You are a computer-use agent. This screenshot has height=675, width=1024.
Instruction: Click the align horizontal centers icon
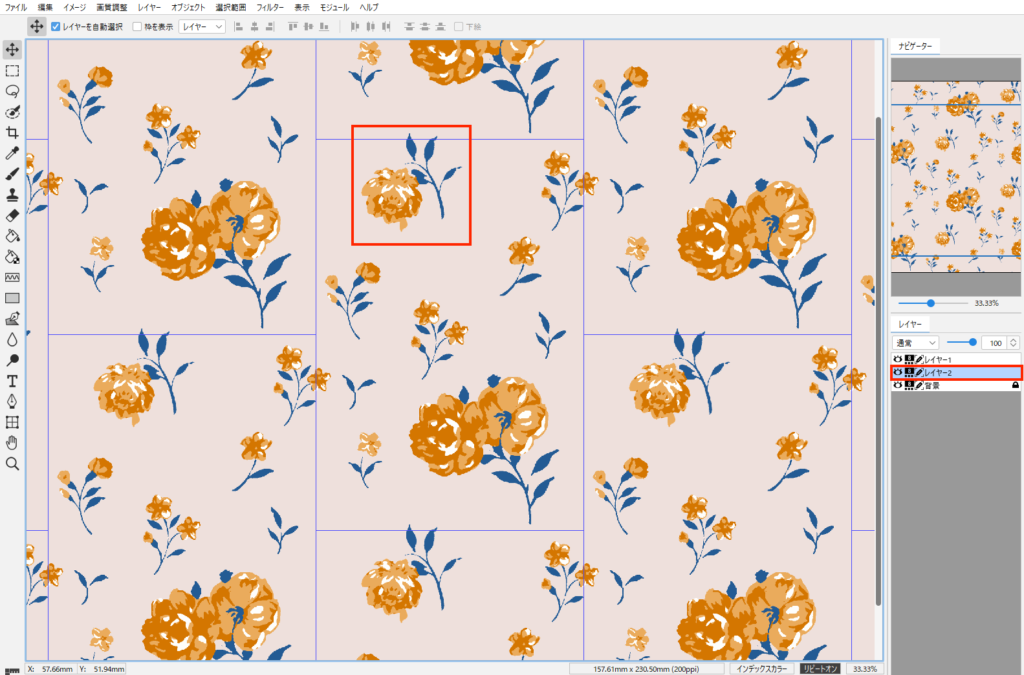tap(254, 27)
